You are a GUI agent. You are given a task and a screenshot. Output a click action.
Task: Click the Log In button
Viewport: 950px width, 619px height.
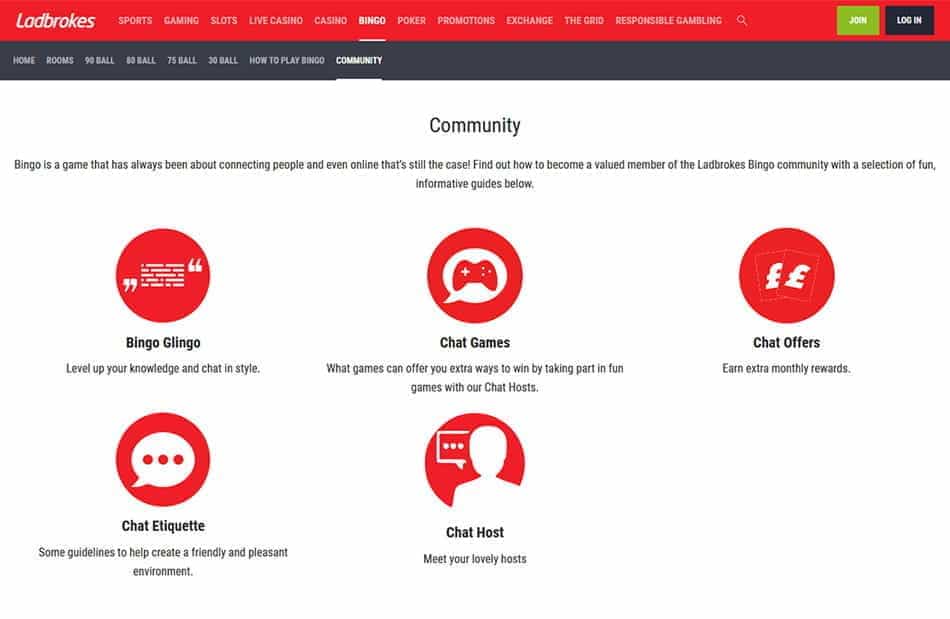point(909,20)
